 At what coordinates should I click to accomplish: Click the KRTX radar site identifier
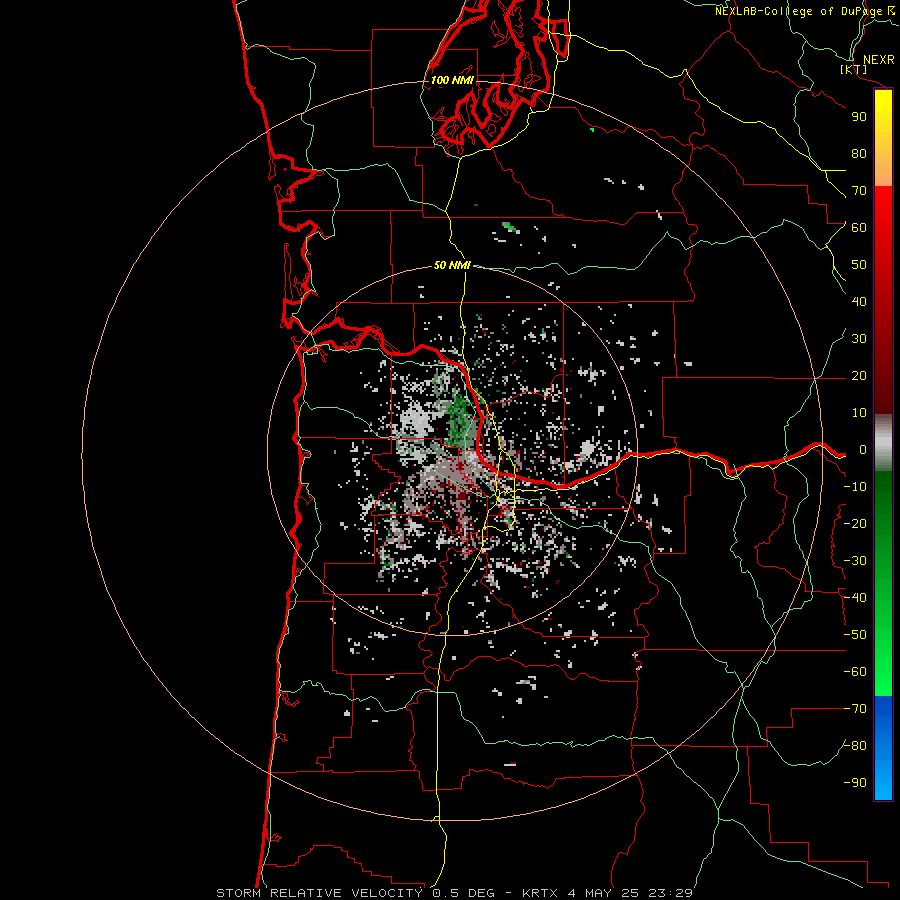(x=540, y=893)
